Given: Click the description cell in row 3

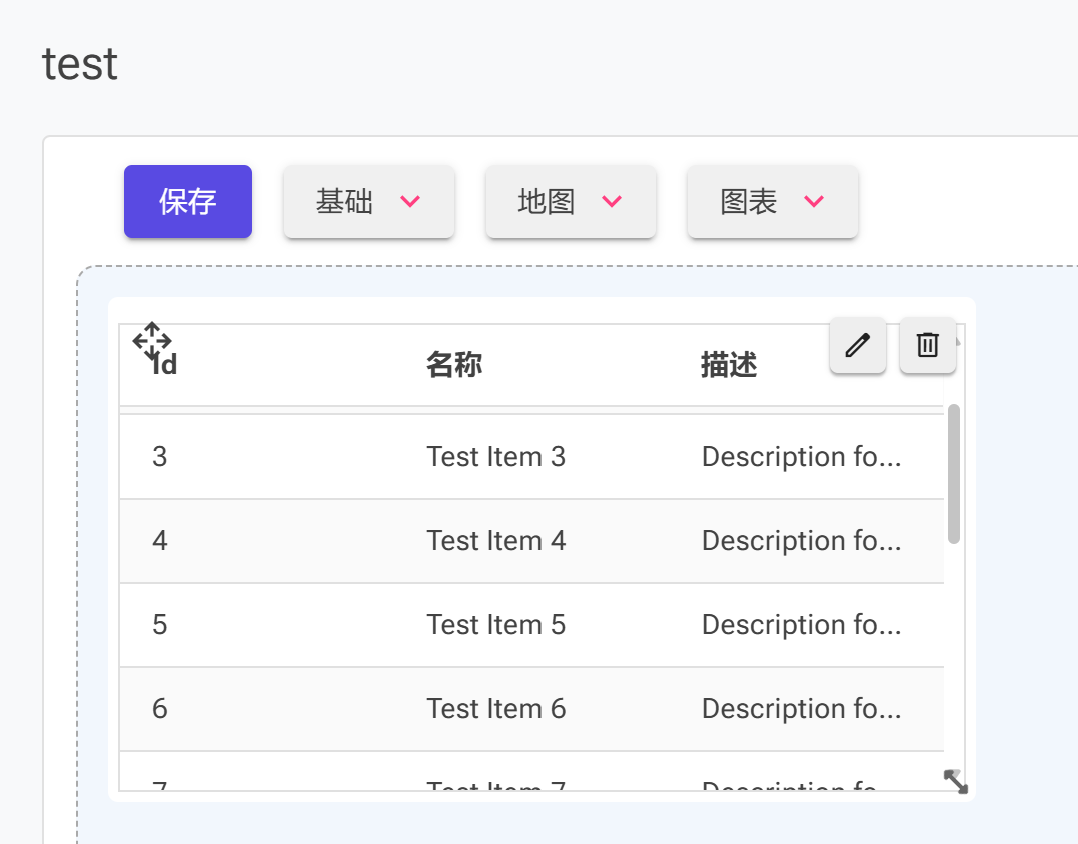Looking at the screenshot, I should click(x=806, y=456).
